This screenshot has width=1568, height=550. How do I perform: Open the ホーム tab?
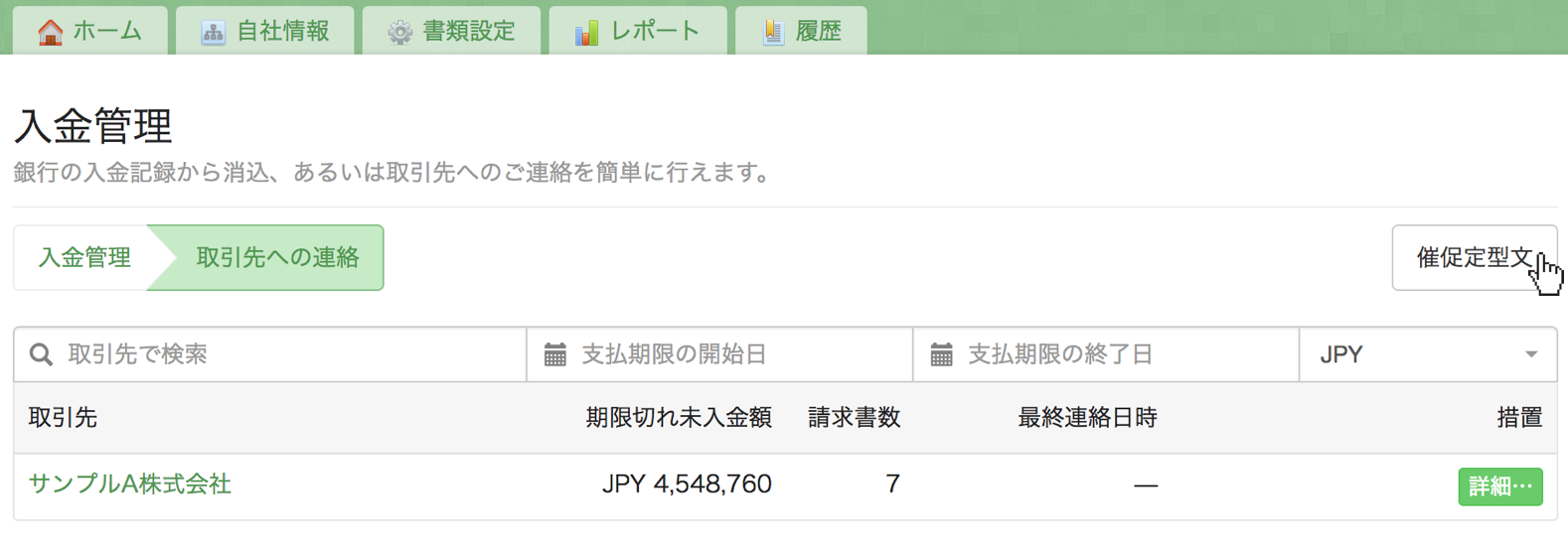click(90, 31)
